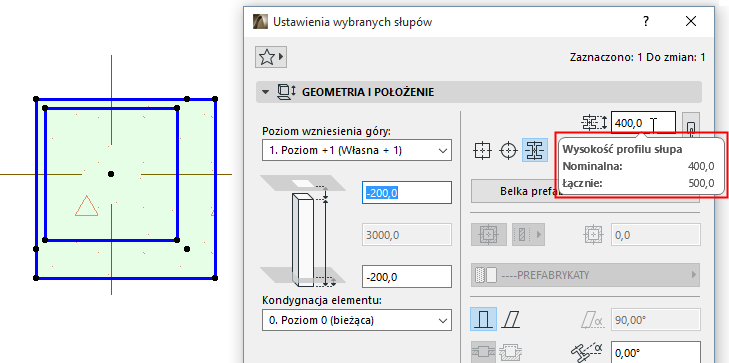729x363 pixels.
Task: Click the top offset field showing -200,0
Action: 407,192
